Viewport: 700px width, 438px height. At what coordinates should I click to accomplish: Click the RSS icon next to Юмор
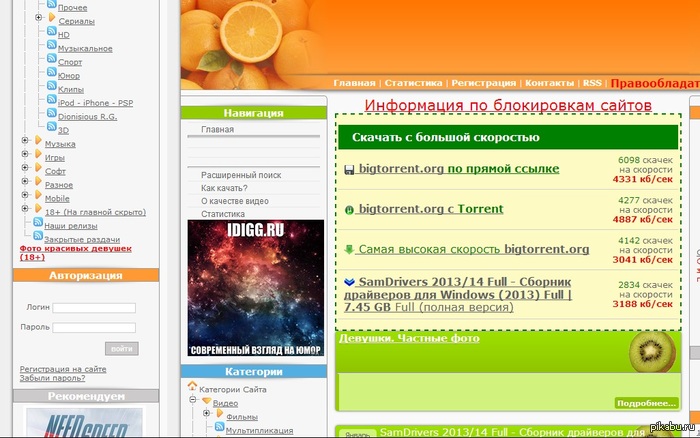point(51,75)
